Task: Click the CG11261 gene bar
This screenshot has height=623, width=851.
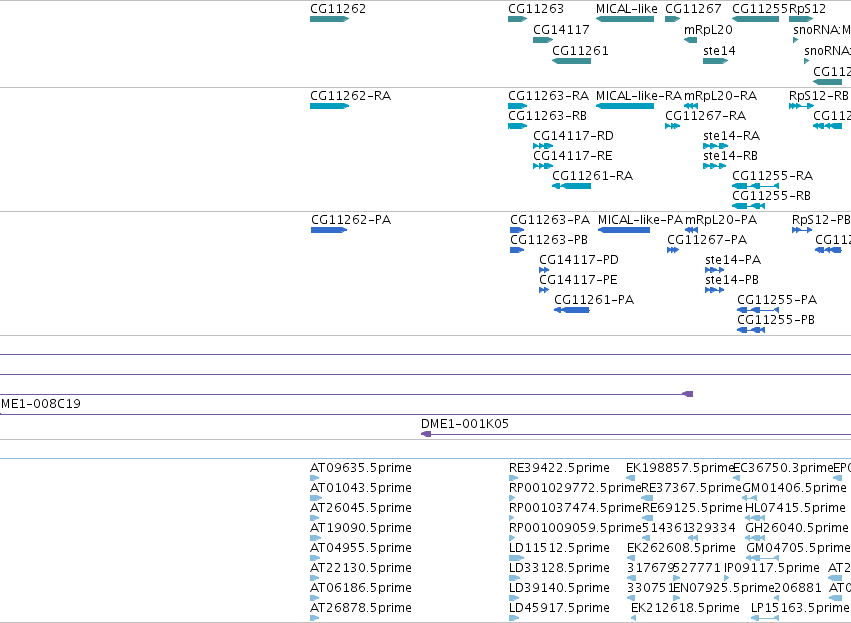Action: coord(571,61)
